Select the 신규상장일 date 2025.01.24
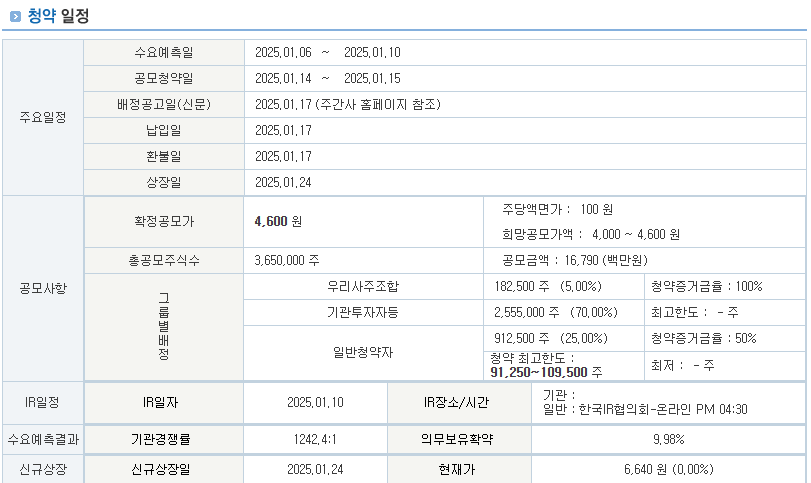The width and height of the screenshot is (811, 483). pyautogui.click(x=316, y=470)
